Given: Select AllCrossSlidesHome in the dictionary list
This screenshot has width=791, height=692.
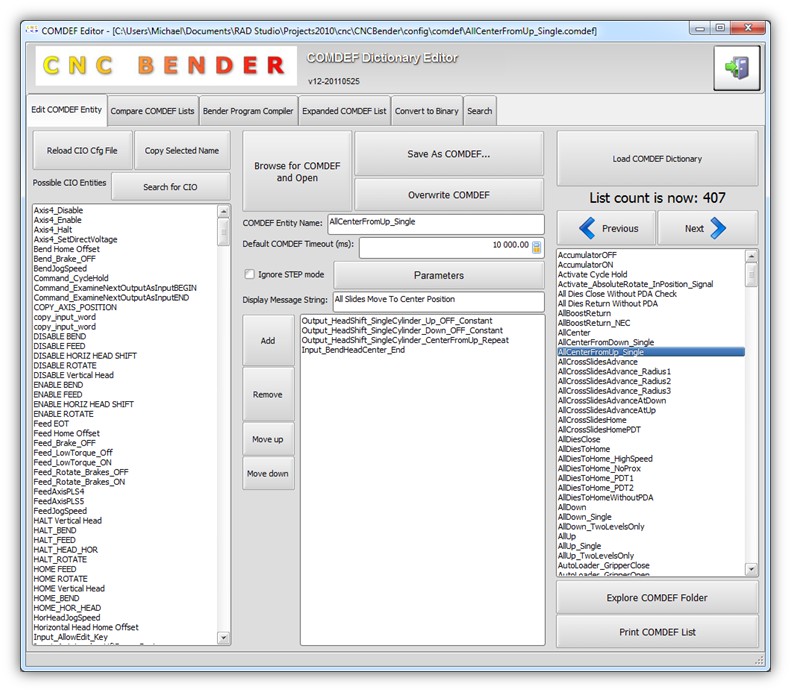Looking at the screenshot, I should [x=592, y=420].
